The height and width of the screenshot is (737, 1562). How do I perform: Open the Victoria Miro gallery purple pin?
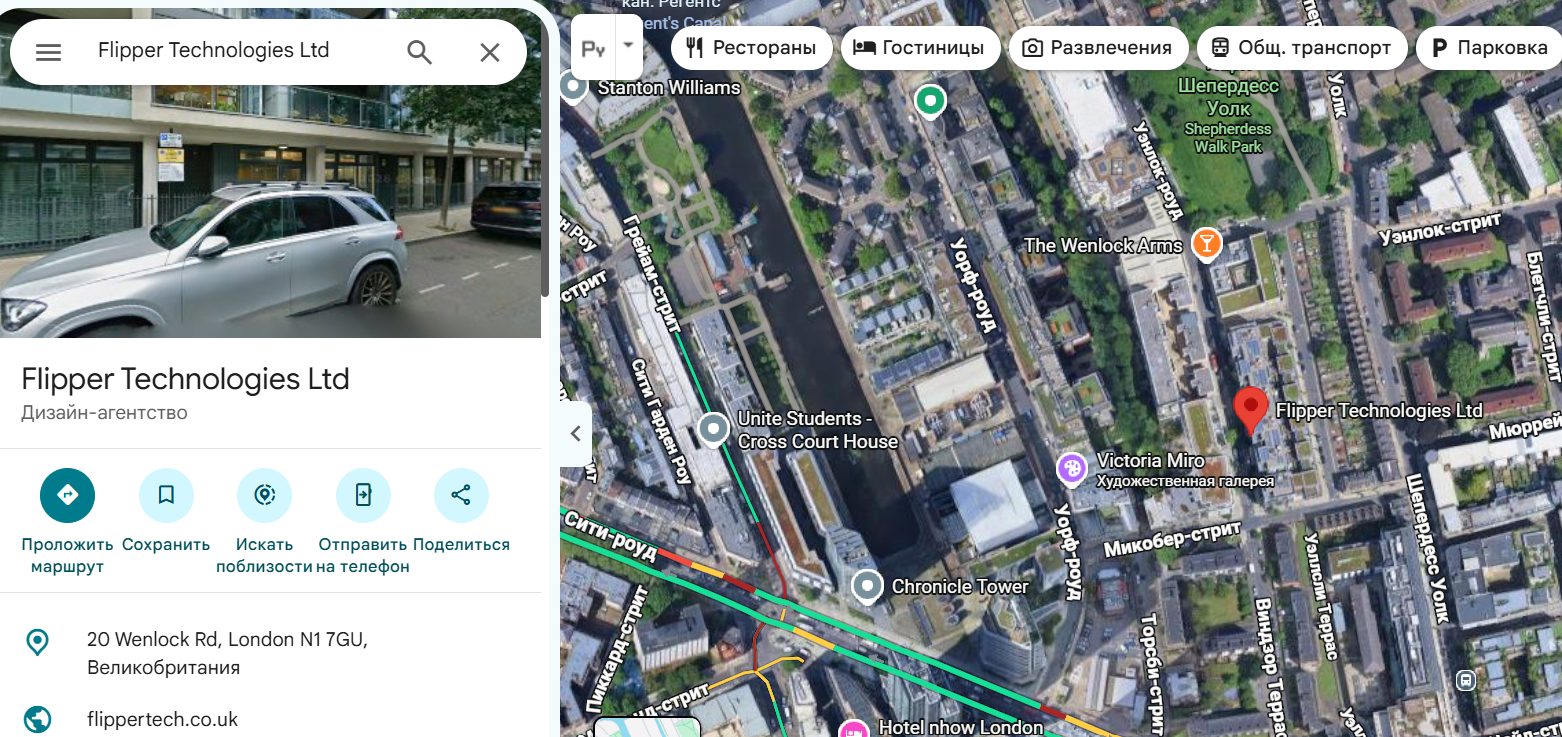pos(1072,467)
